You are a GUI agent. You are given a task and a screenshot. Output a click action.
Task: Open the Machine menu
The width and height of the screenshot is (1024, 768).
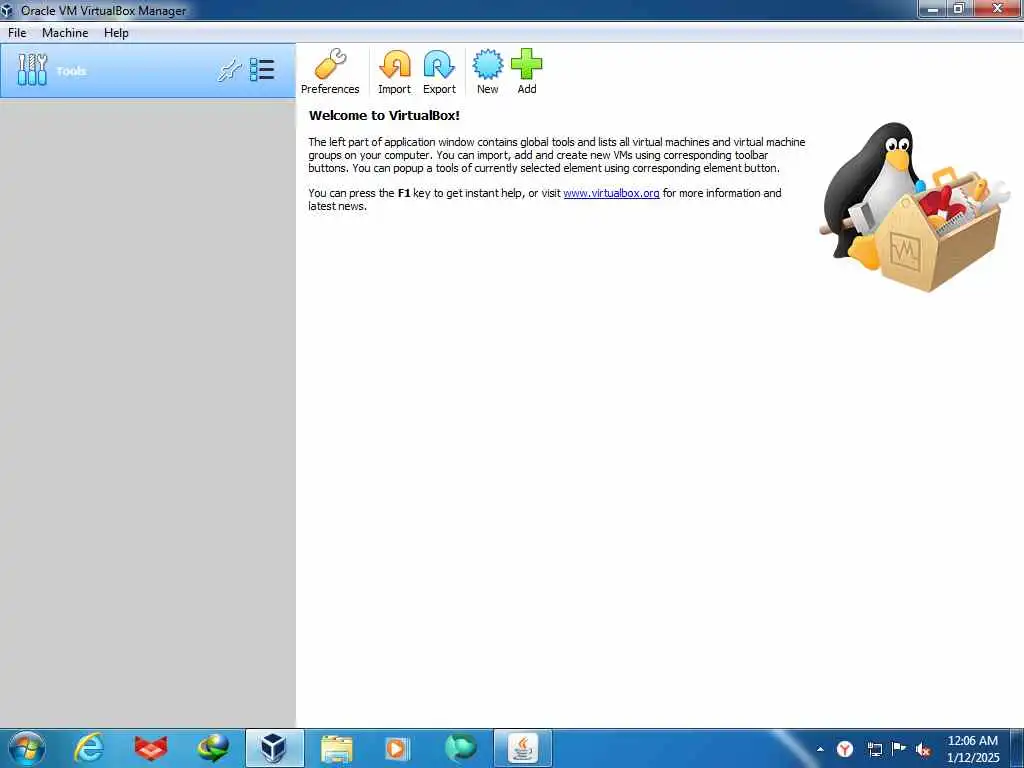coord(65,33)
